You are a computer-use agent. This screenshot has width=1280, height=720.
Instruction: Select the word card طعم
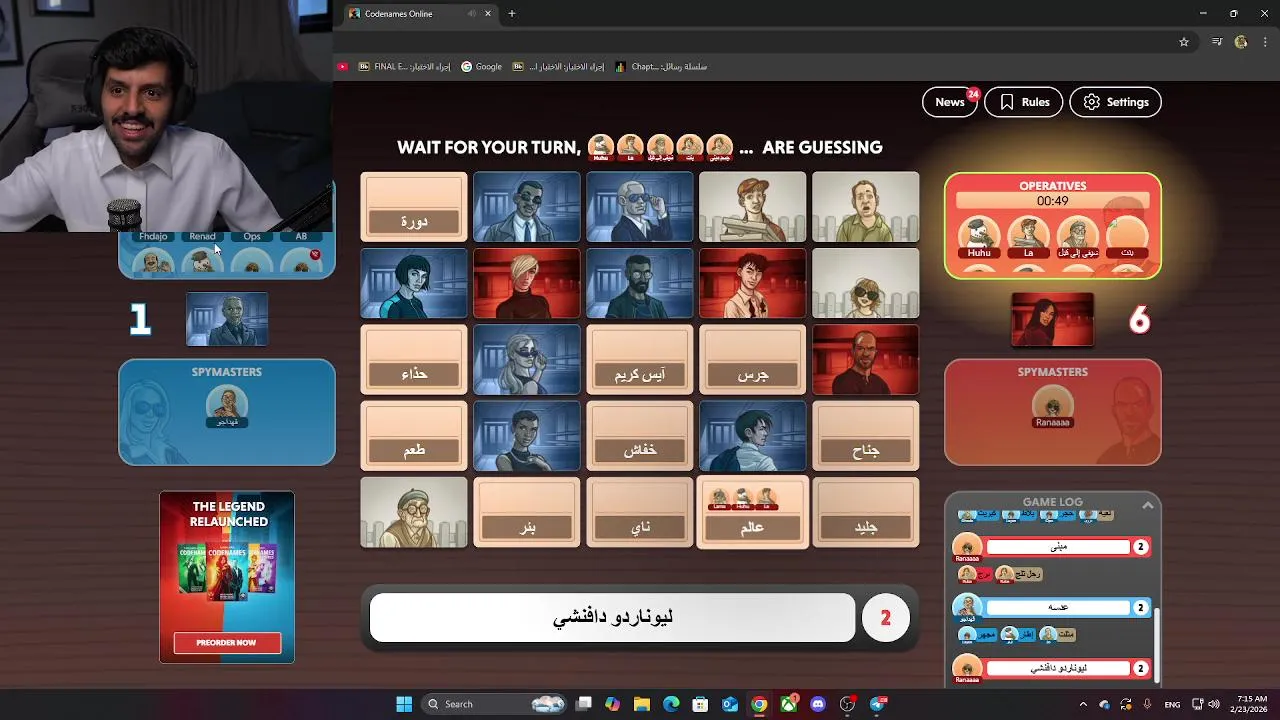point(414,436)
